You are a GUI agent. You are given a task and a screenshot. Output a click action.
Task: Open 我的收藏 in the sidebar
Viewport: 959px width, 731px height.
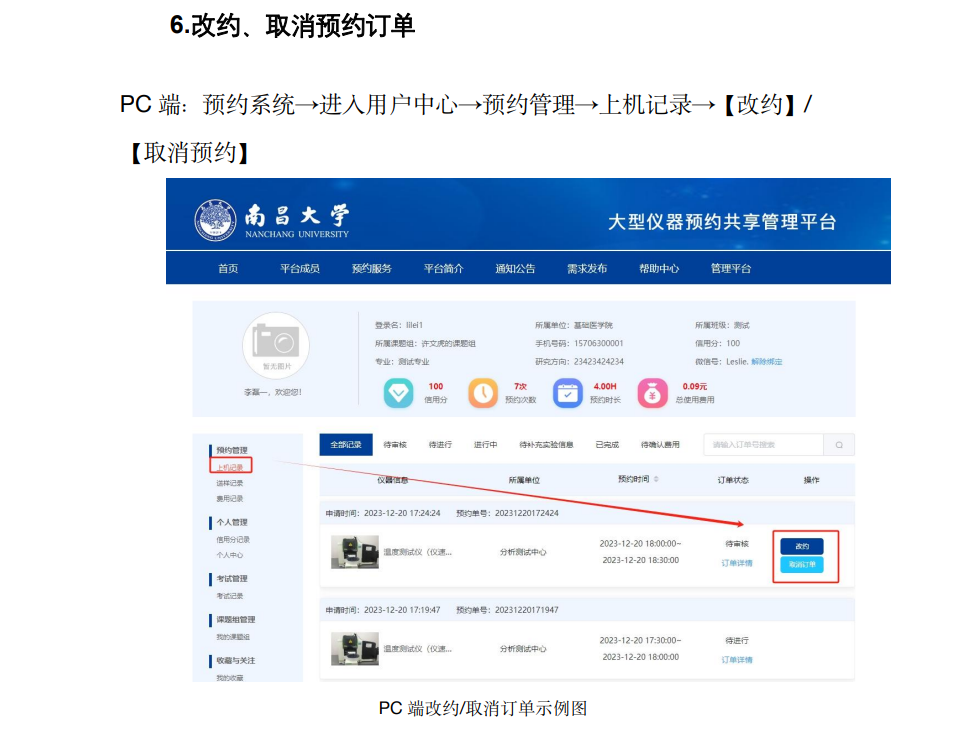pyautogui.click(x=229, y=677)
